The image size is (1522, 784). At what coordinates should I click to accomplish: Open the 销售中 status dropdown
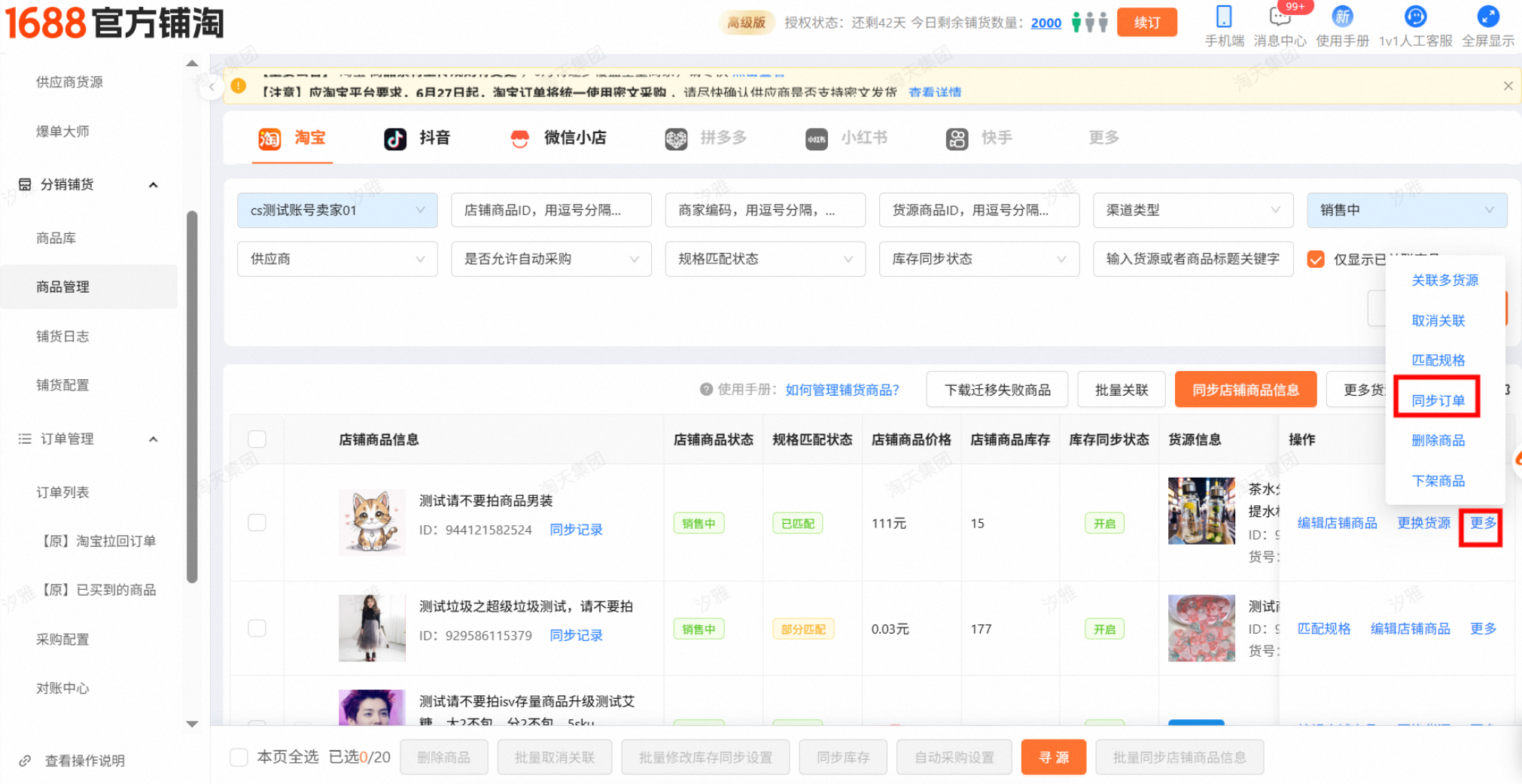point(1407,210)
